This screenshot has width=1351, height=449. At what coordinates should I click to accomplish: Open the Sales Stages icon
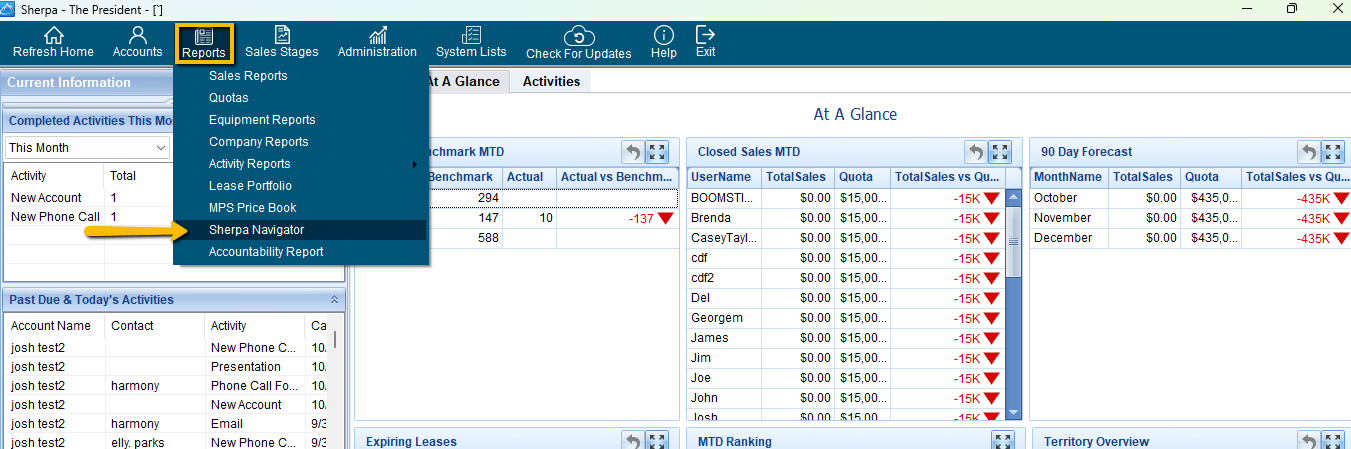coord(282,36)
